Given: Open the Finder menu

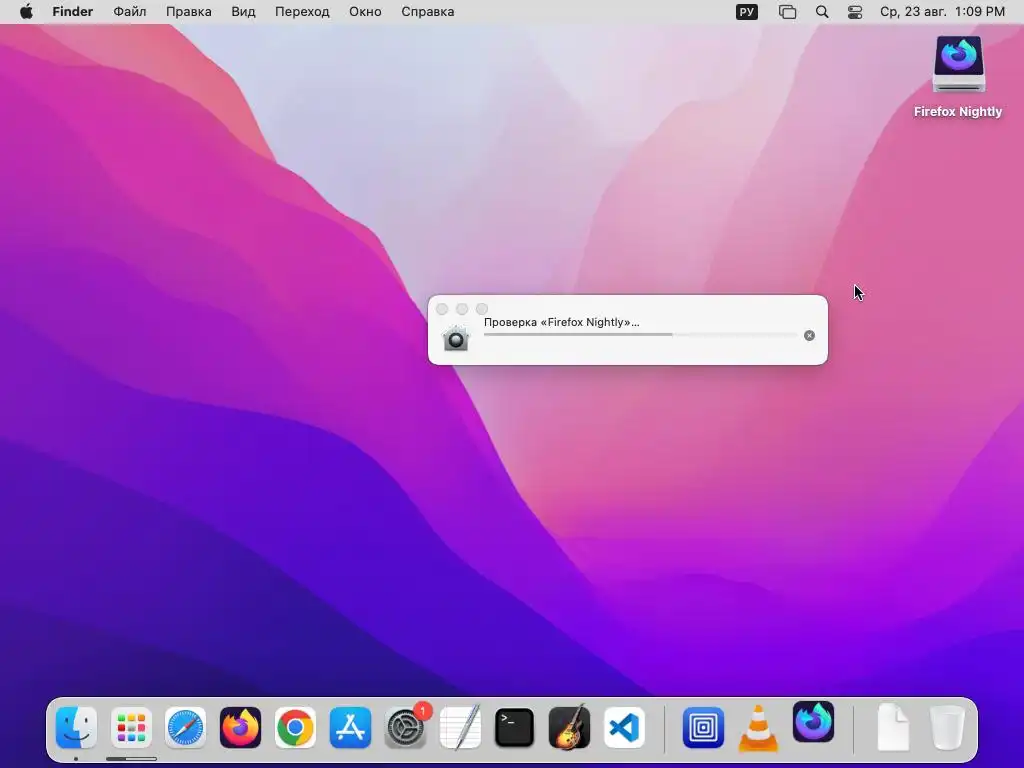Looking at the screenshot, I should (72, 12).
